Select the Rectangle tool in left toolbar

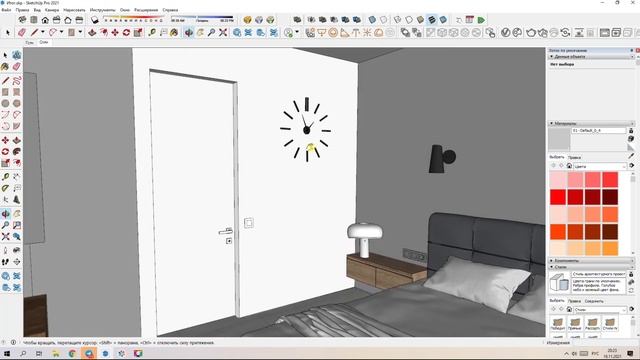pyautogui.click(x=5, y=92)
